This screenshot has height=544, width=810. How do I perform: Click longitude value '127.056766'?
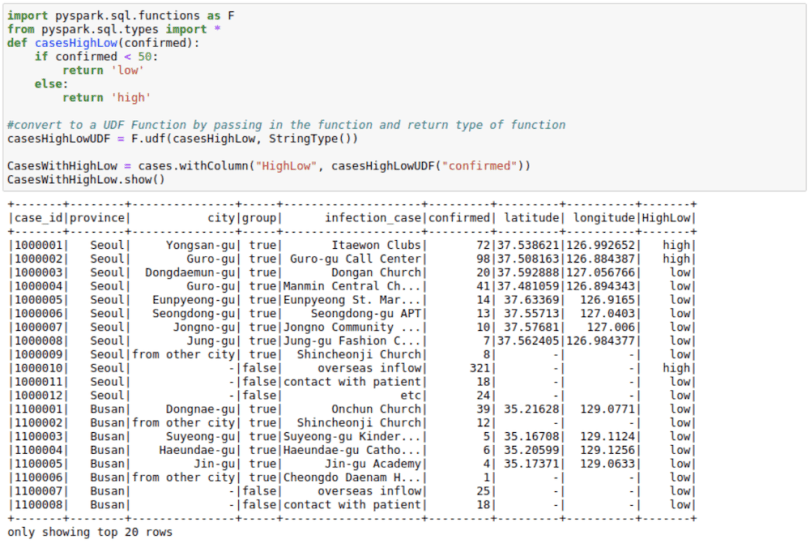600,272
